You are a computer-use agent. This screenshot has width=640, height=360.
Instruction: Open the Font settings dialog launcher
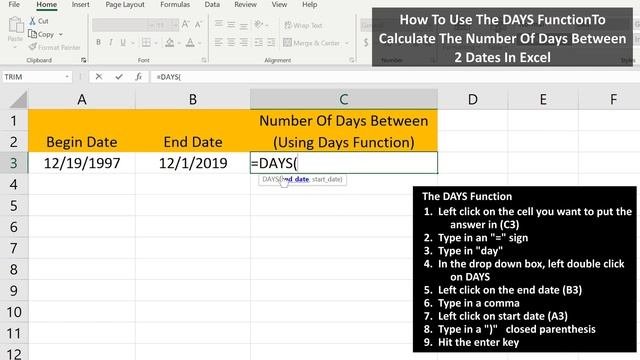click(204, 60)
